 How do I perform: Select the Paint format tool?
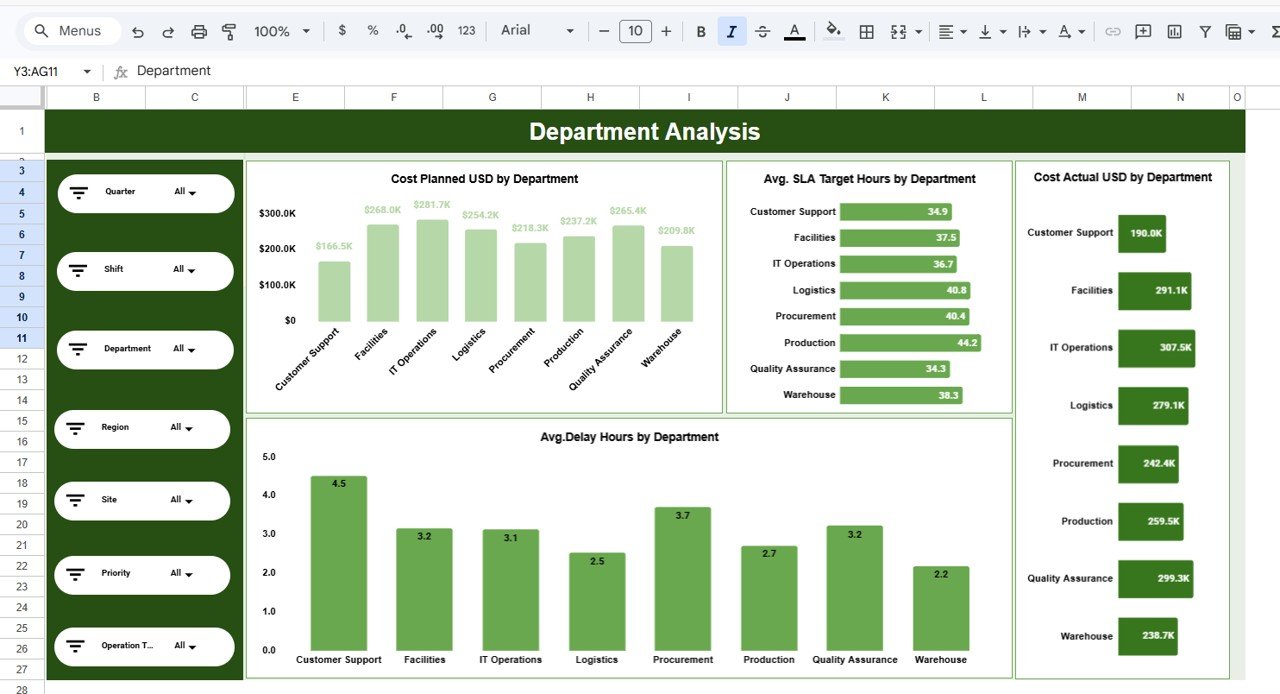[x=229, y=31]
